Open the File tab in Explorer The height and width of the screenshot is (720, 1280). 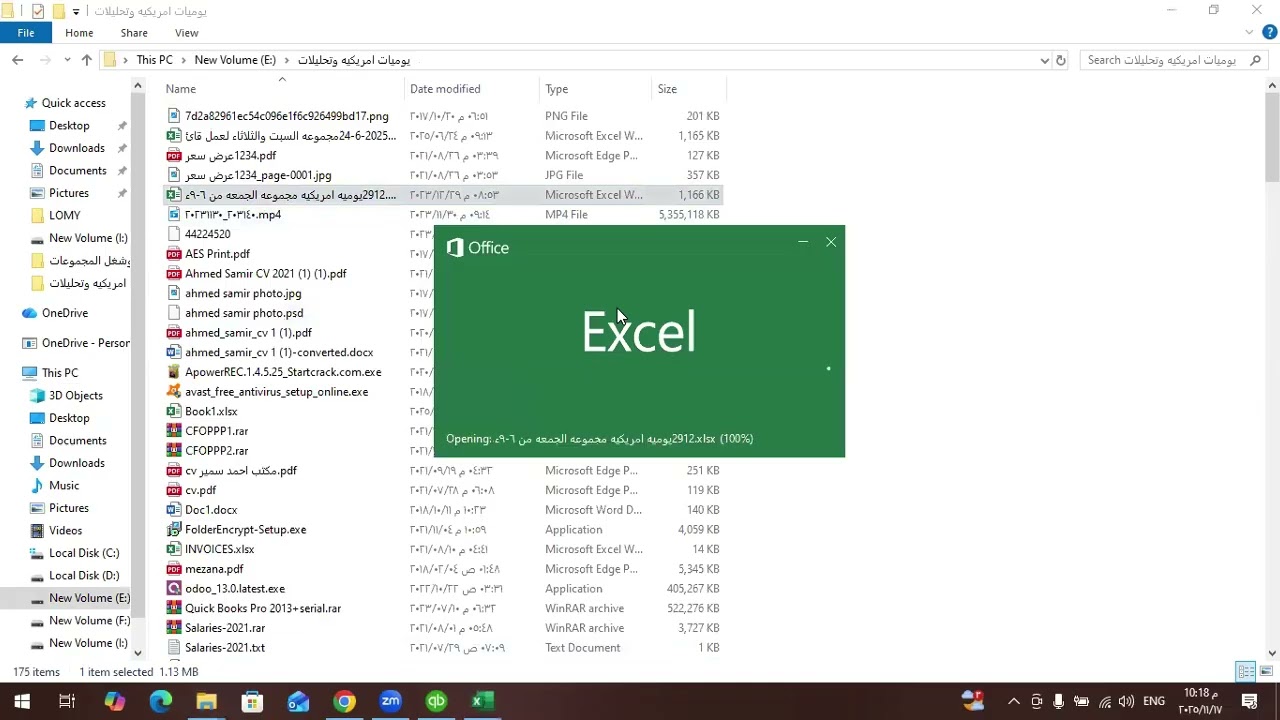(26, 33)
